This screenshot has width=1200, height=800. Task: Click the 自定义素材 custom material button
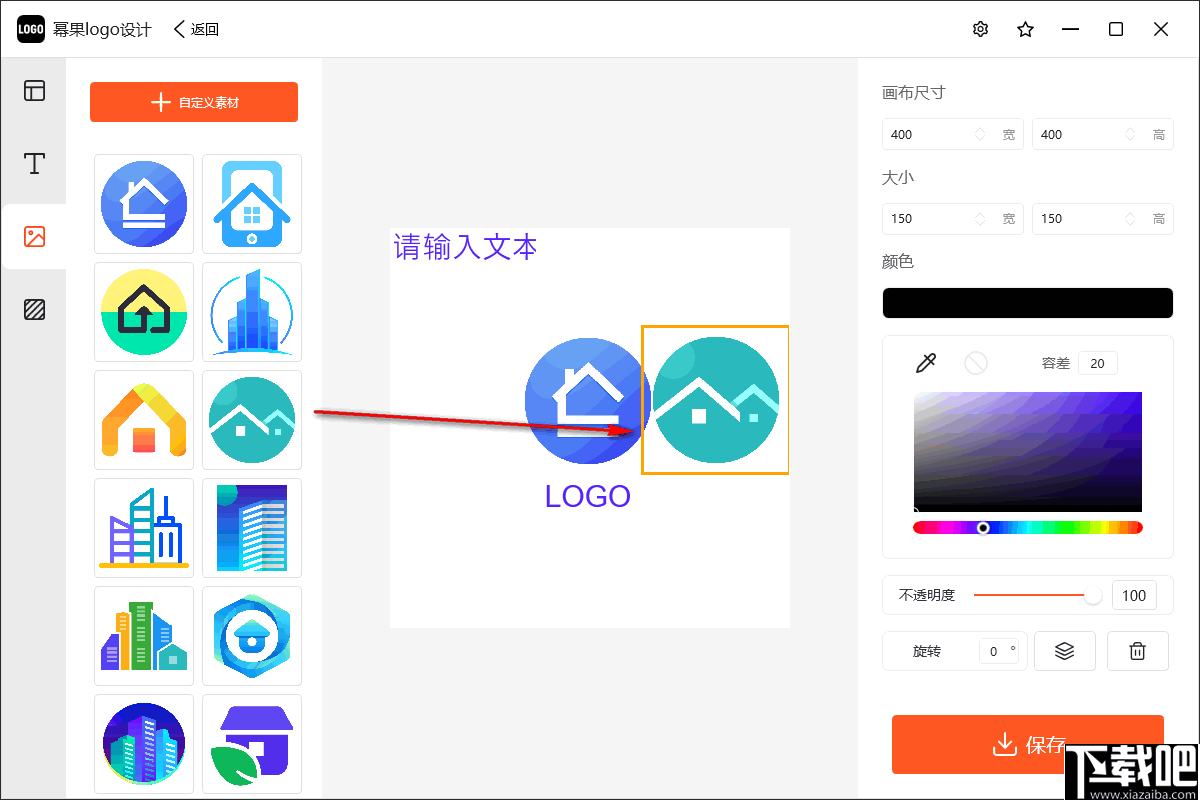(x=193, y=101)
